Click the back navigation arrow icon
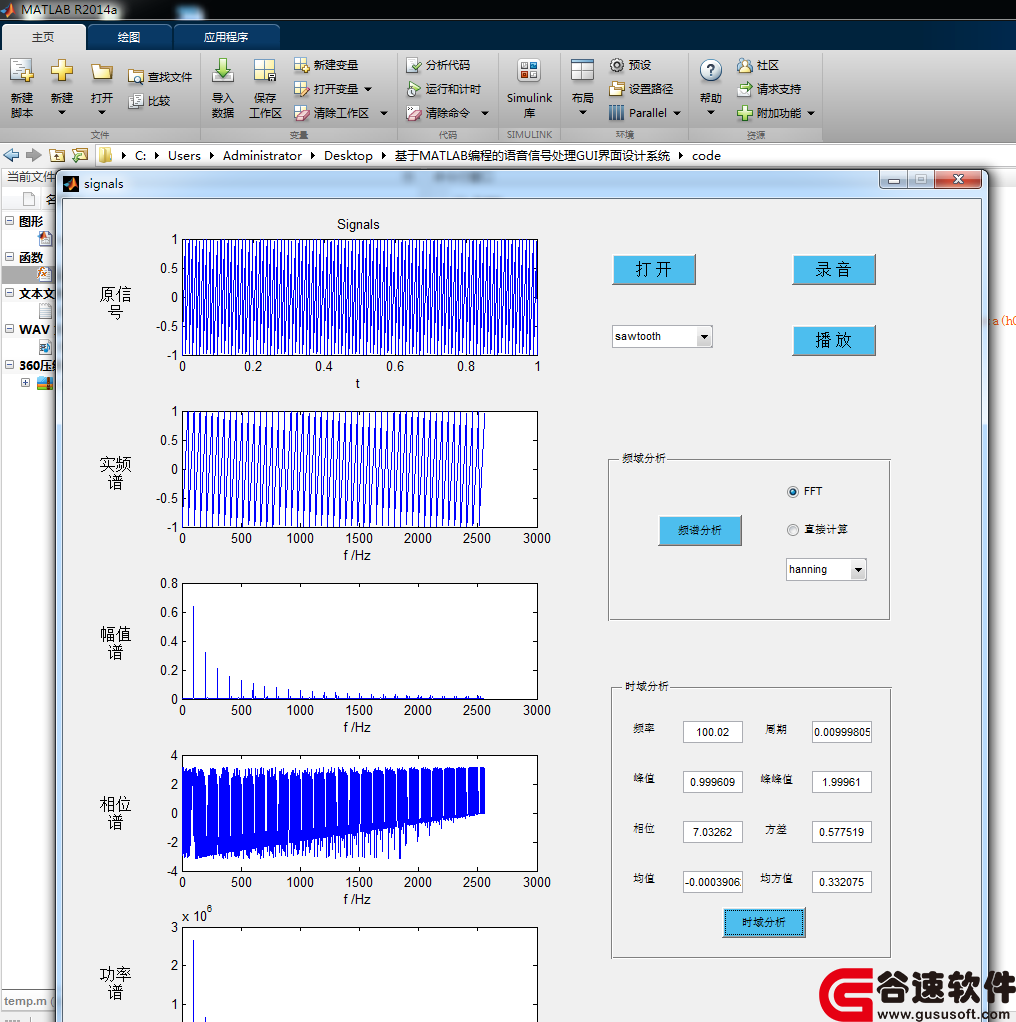The width and height of the screenshot is (1016, 1022). pos(11,155)
